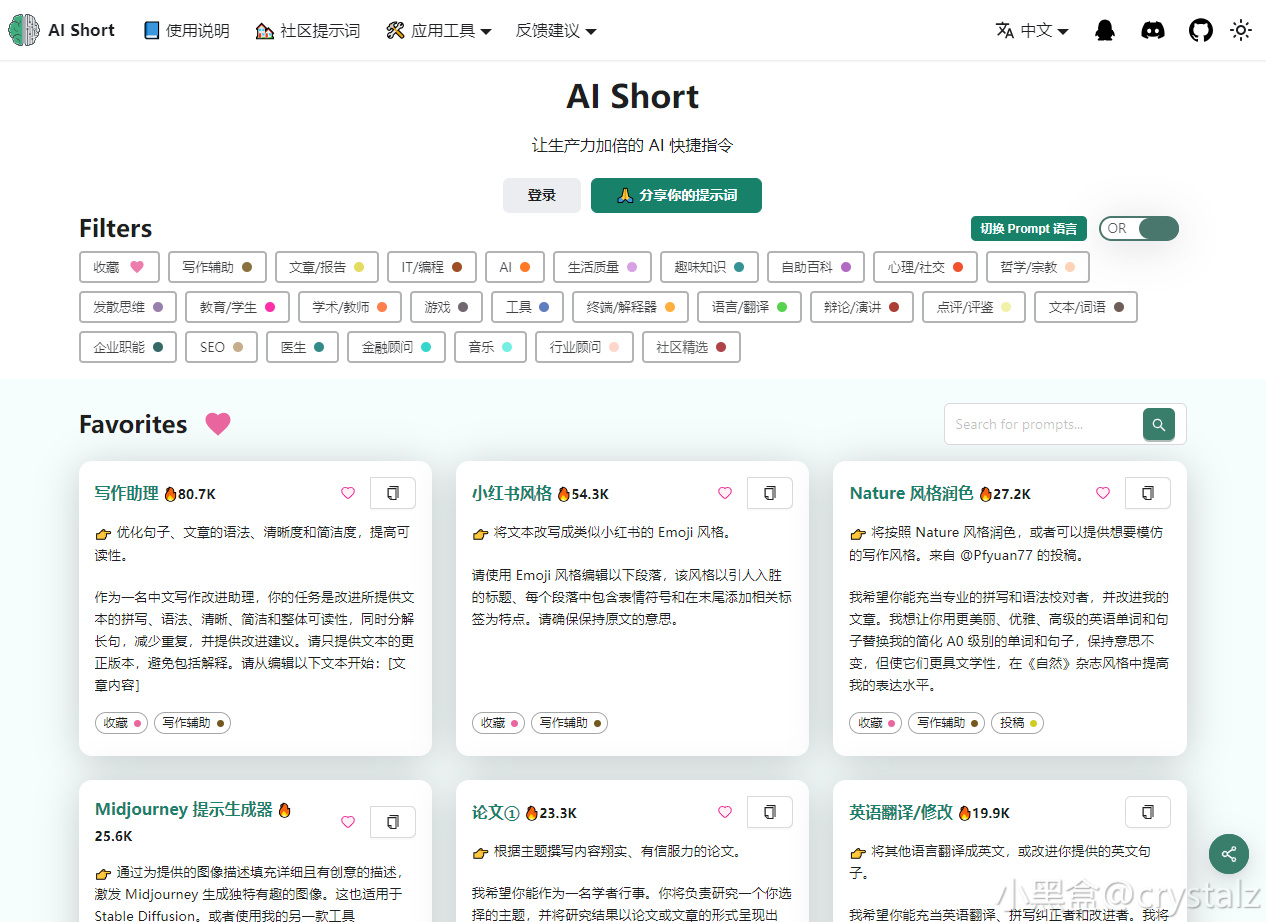The image size is (1266, 922).
Task: Toggle the SEO filter tag
Action: [221, 347]
